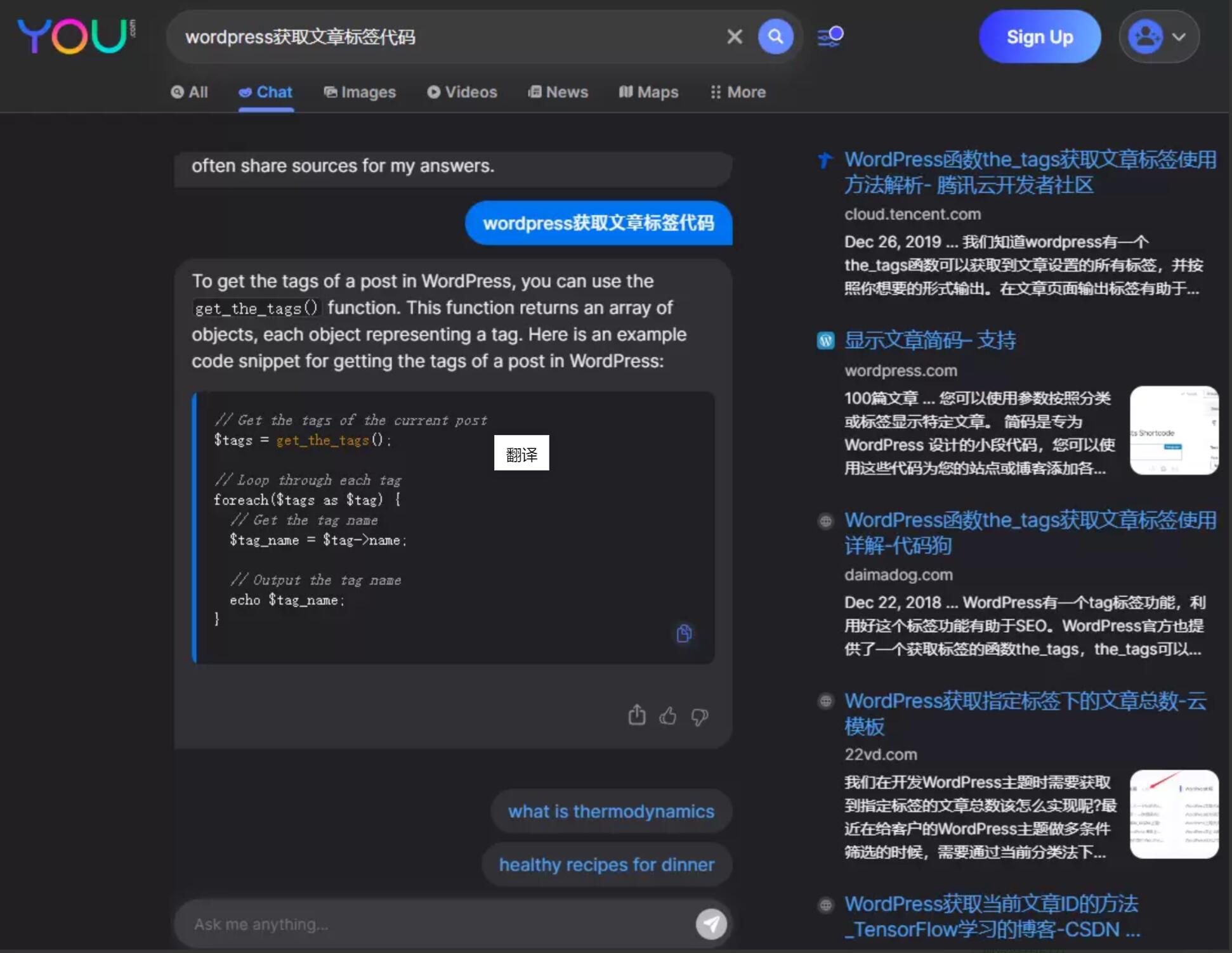Image resolution: width=1232 pixels, height=953 pixels.
Task: Click the YOU.com logo
Action: tap(75, 36)
